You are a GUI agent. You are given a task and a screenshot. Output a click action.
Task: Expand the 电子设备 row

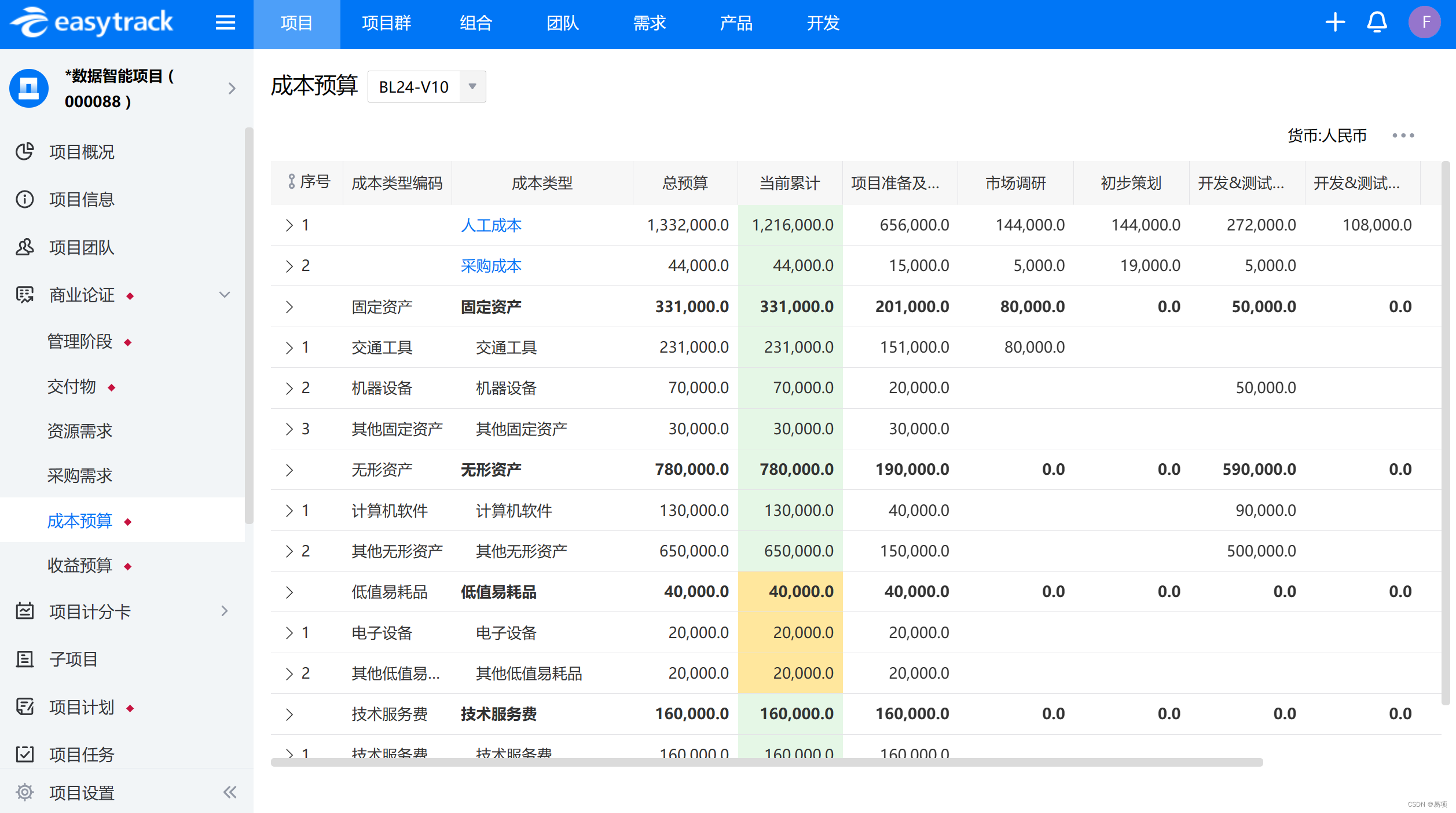pos(289,633)
